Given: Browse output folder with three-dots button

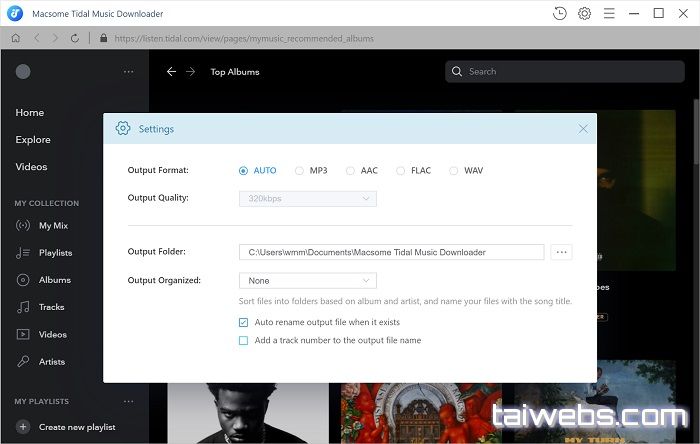Looking at the screenshot, I should pos(562,252).
